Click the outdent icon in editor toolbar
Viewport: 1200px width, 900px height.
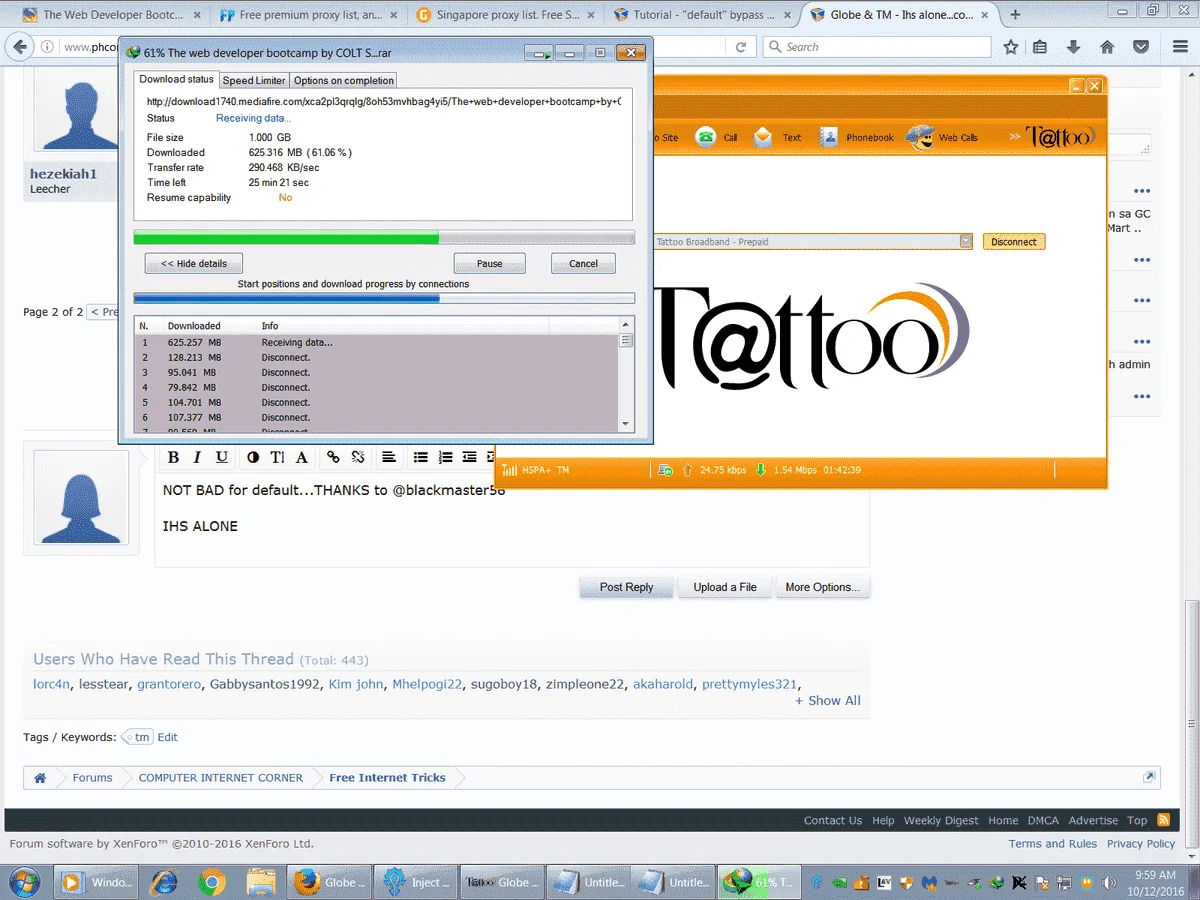click(470, 457)
